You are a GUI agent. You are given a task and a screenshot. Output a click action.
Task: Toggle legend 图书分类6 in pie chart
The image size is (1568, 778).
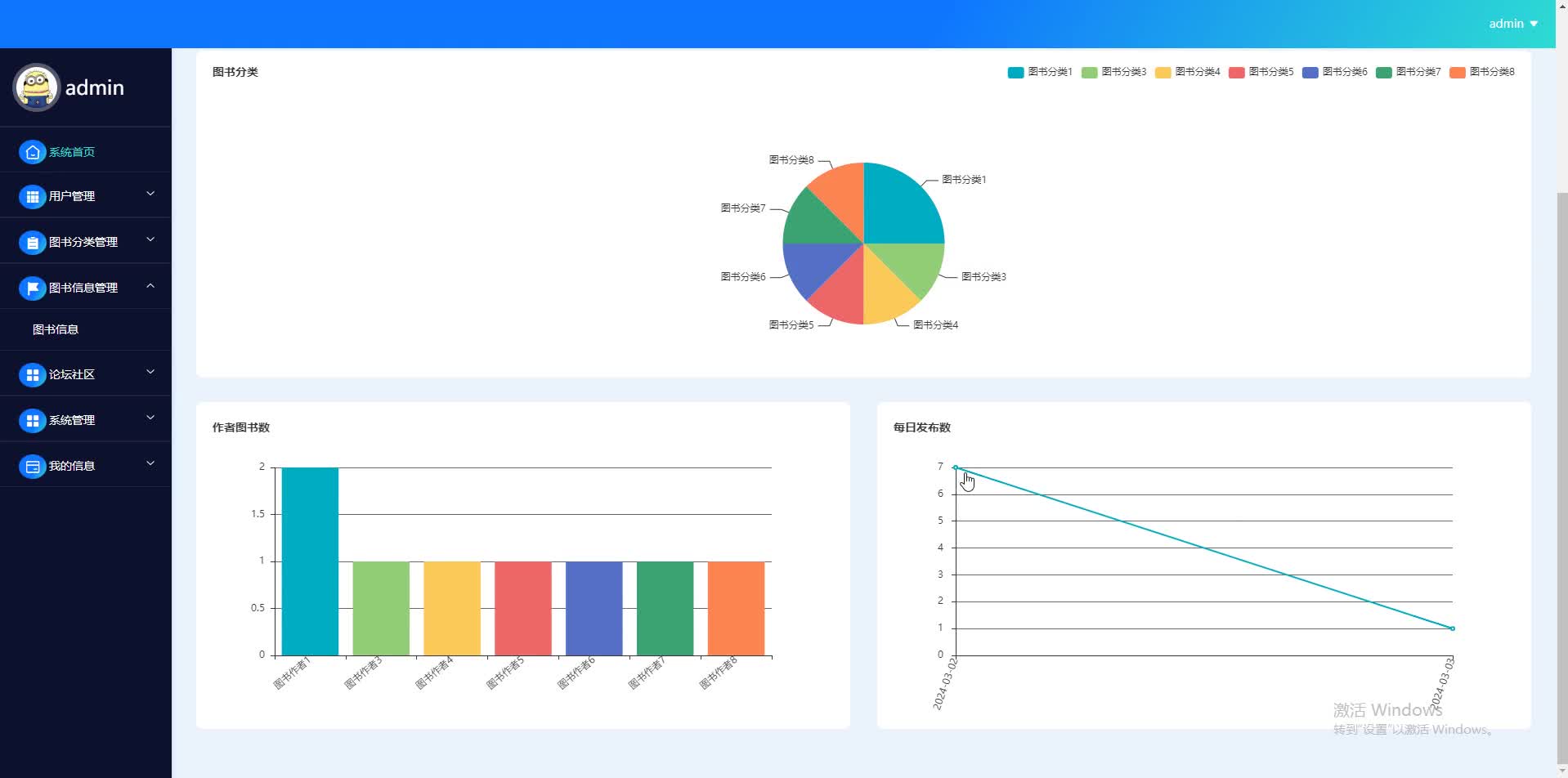[1334, 72]
